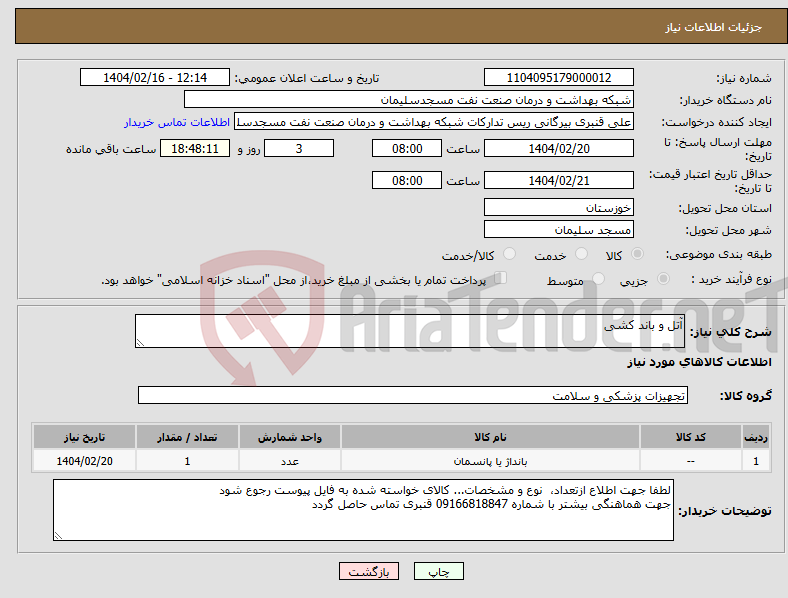Click the تاریخ نیاز column header
The width and height of the screenshot is (788, 598).
click(x=84, y=437)
